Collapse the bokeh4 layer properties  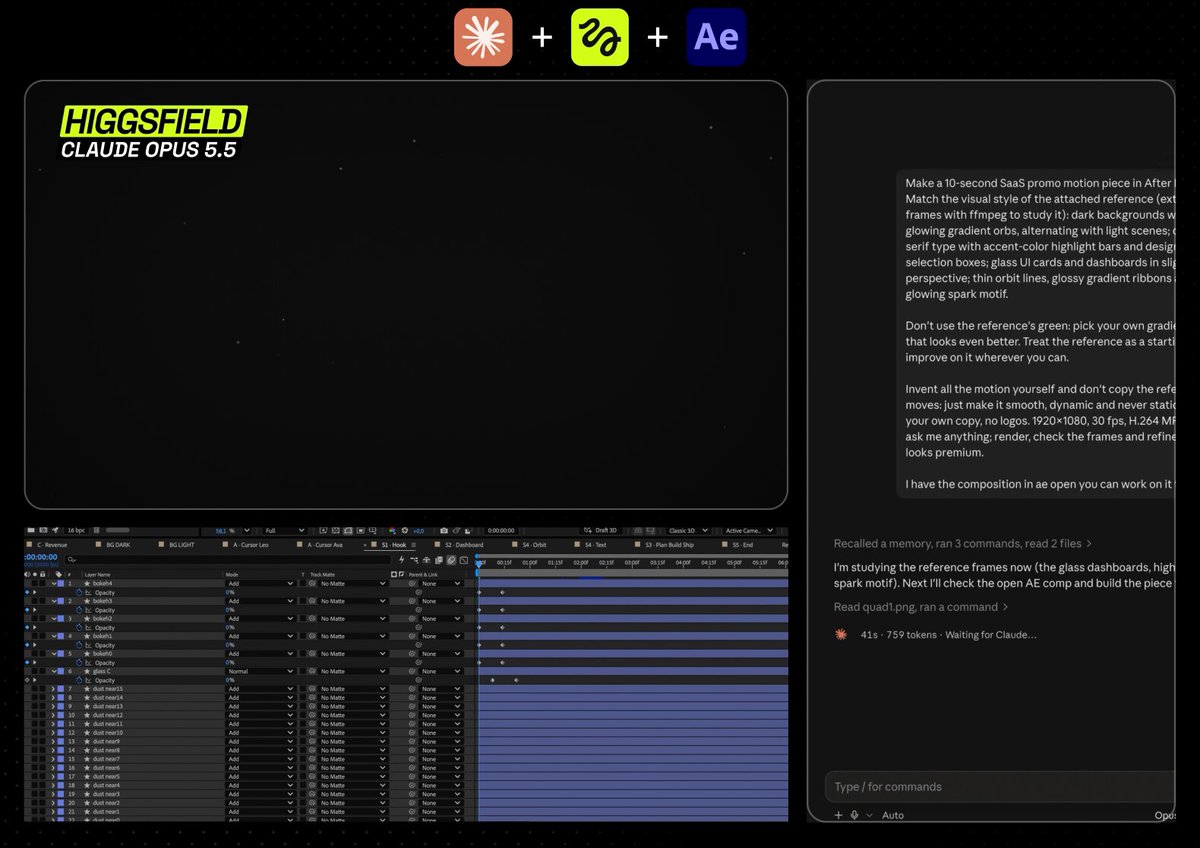point(54,583)
